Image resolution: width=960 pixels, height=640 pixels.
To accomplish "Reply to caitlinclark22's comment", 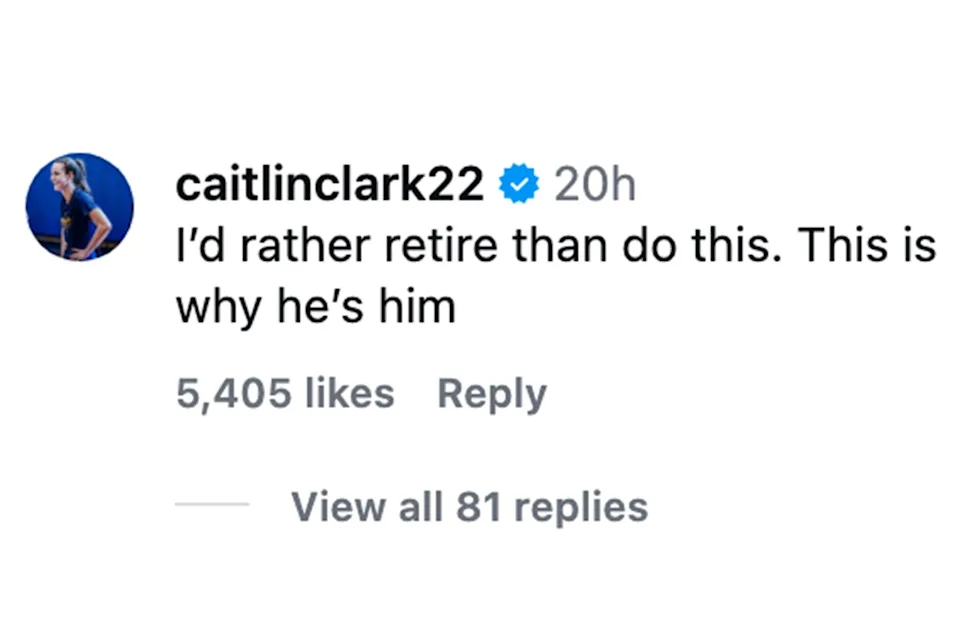I will 492,394.
